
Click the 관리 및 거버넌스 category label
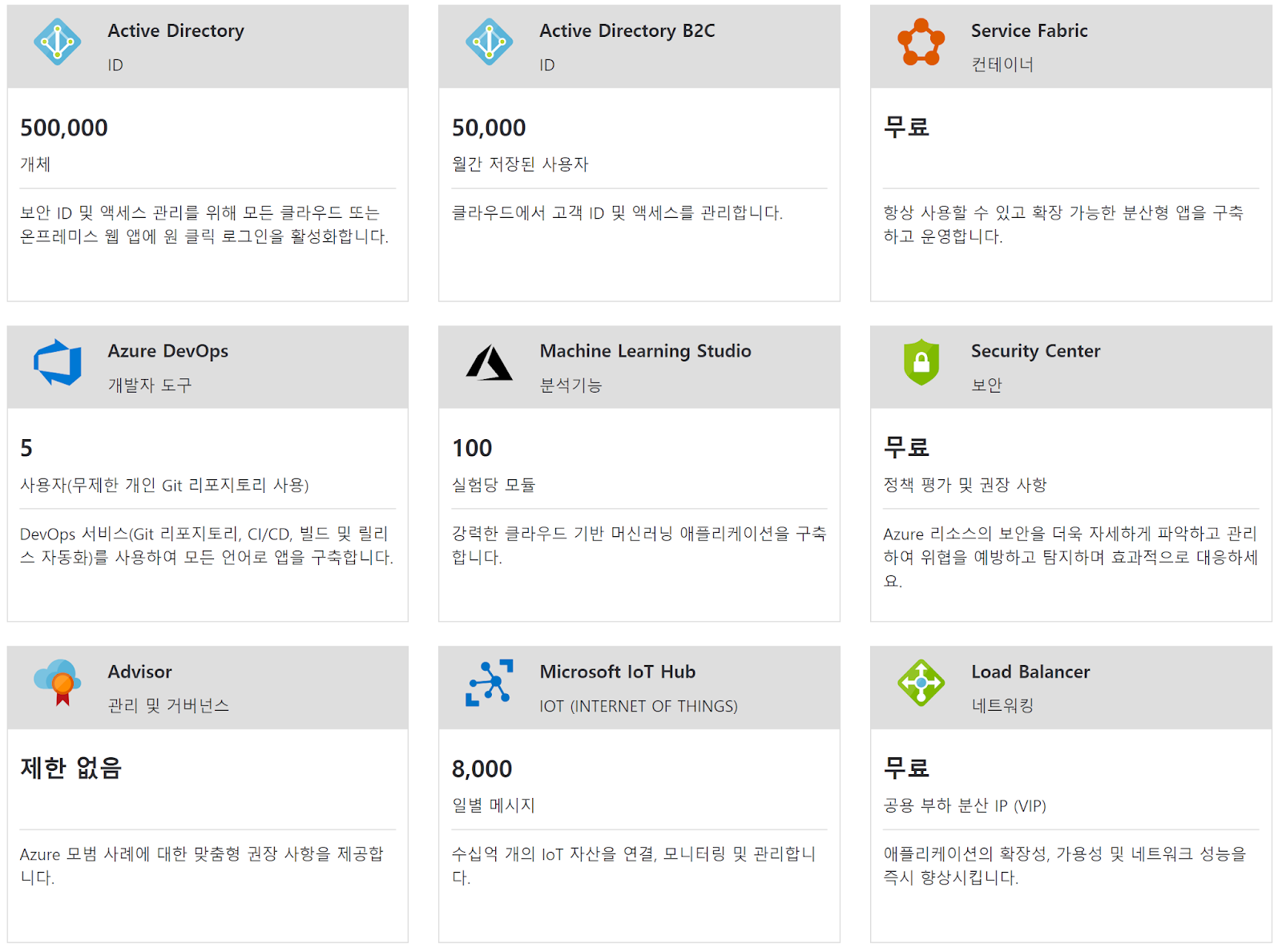(x=169, y=705)
